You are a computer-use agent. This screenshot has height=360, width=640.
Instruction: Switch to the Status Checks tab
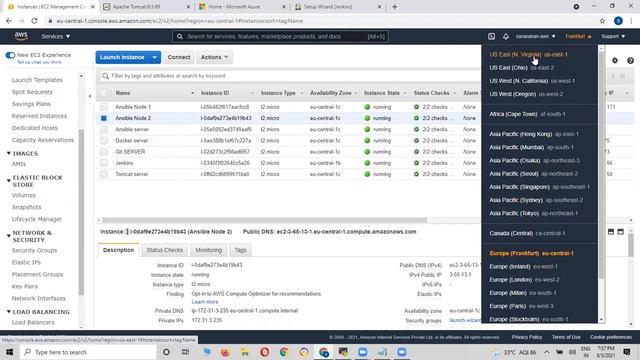point(164,250)
